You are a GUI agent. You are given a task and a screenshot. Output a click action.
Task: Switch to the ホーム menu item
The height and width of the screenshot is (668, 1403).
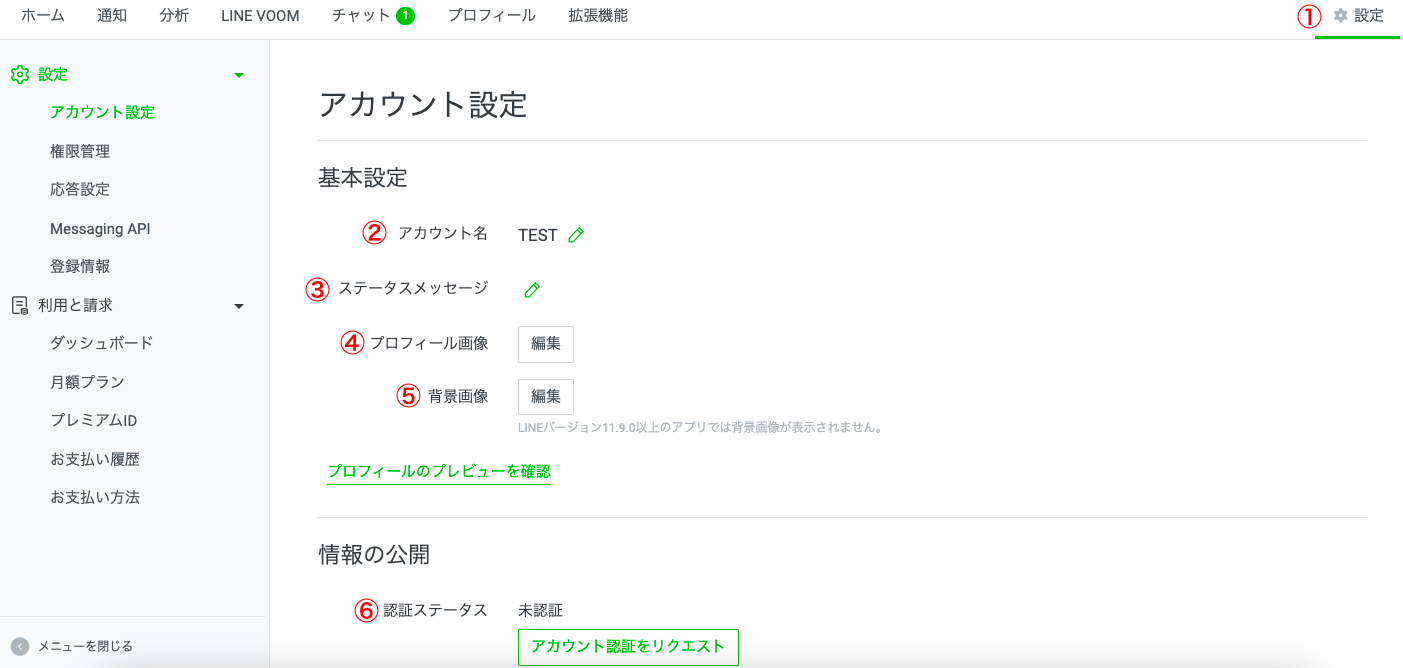[42, 15]
